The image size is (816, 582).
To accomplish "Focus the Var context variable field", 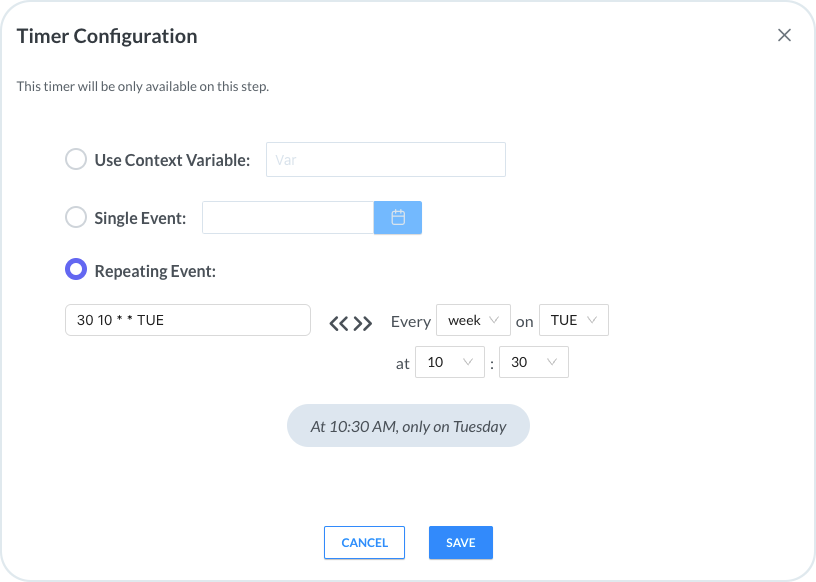I will click(385, 160).
